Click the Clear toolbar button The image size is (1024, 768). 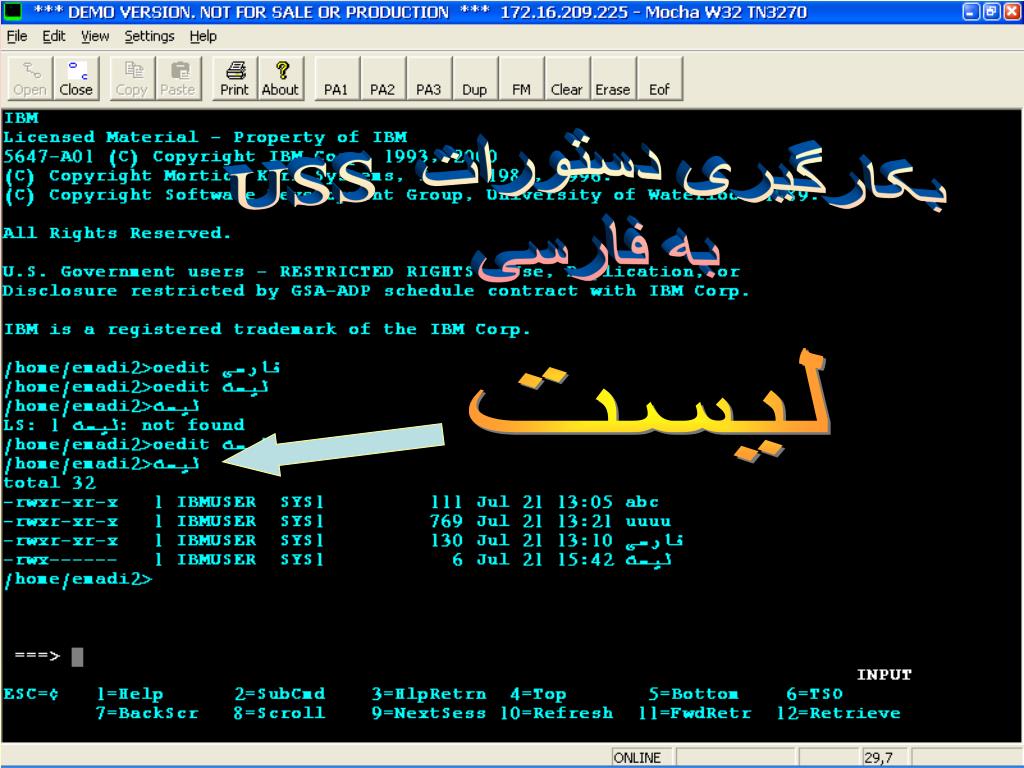[x=567, y=78]
